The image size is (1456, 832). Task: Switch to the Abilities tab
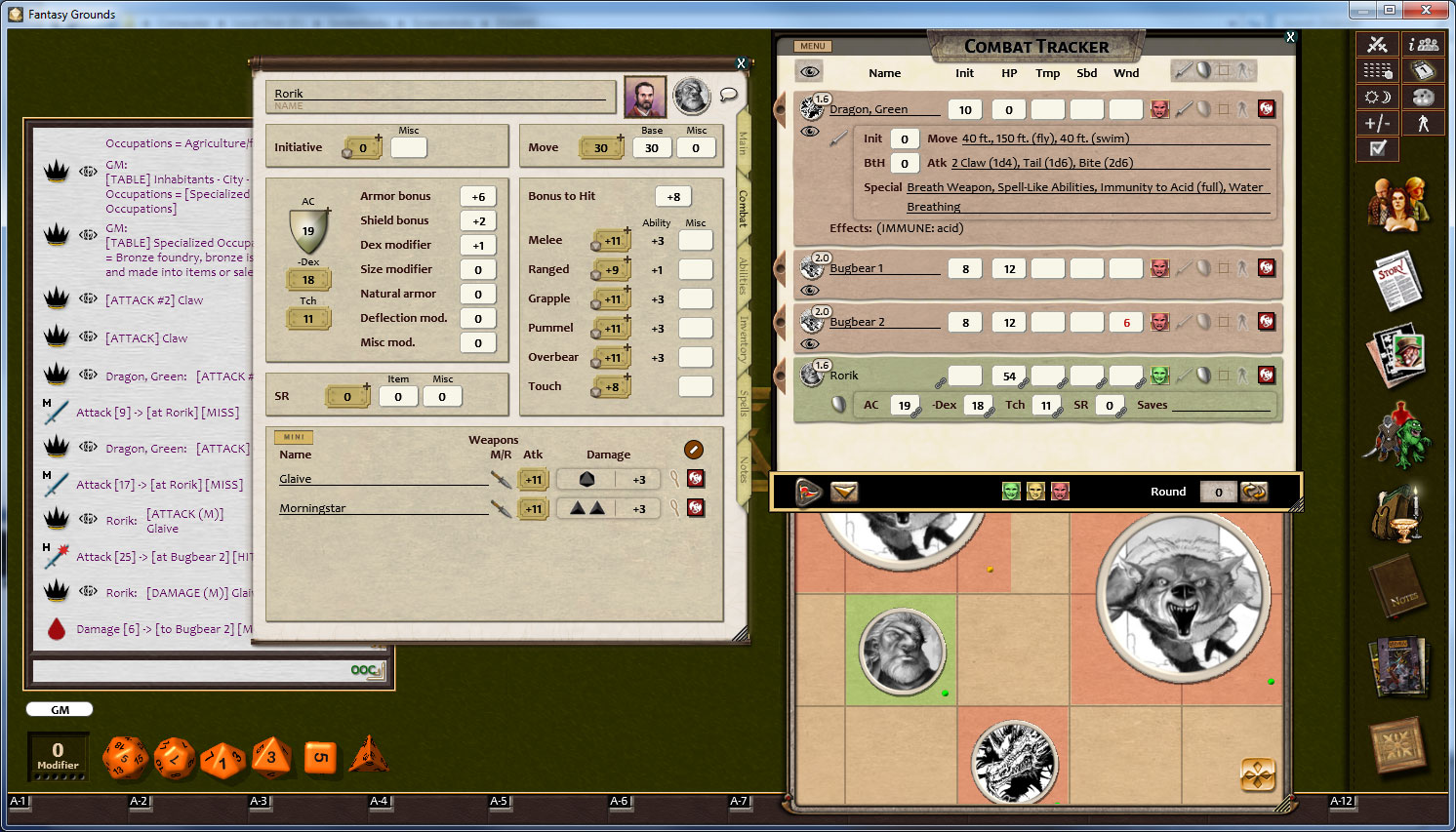[x=744, y=276]
